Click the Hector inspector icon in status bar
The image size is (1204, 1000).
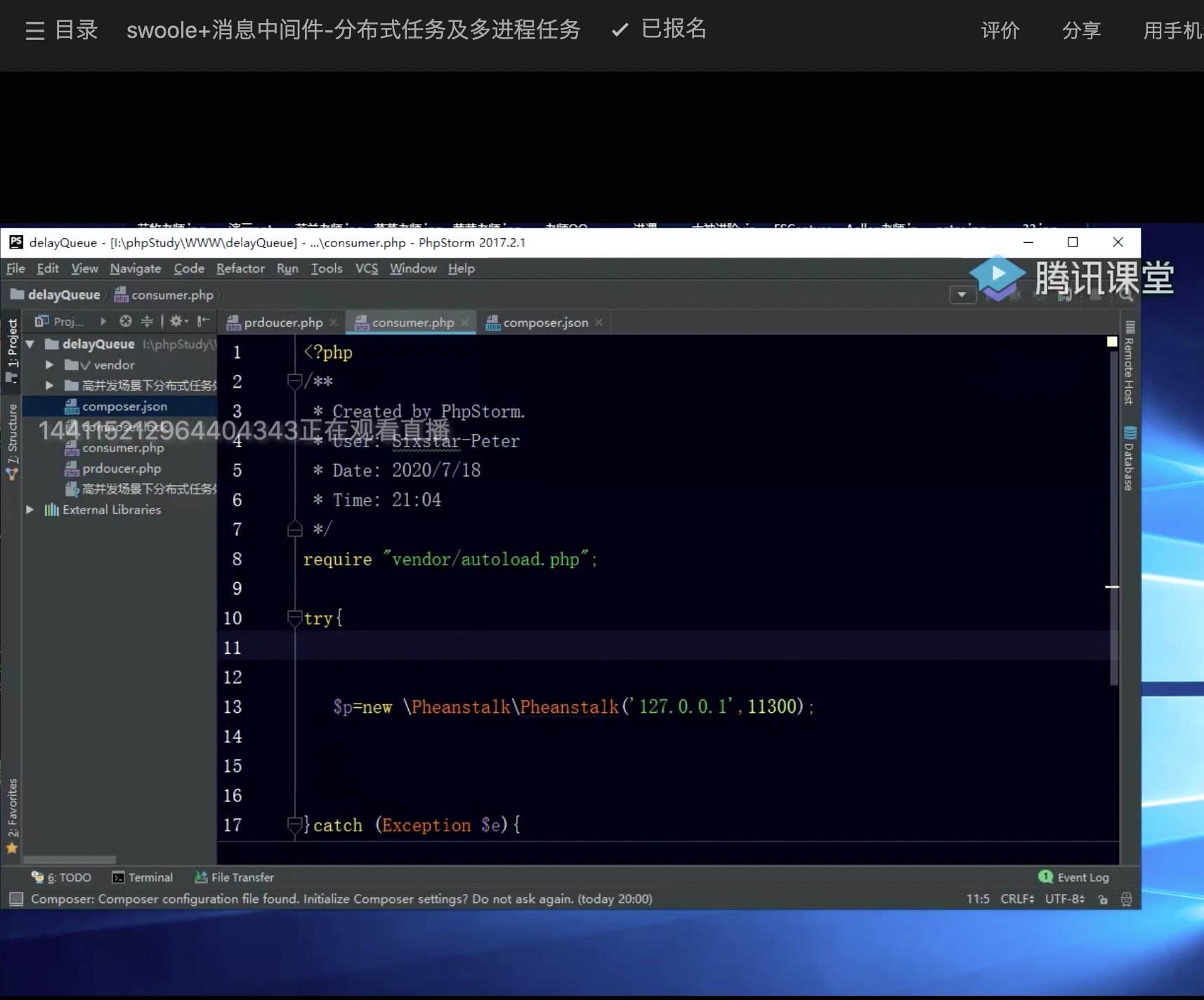point(1126,899)
